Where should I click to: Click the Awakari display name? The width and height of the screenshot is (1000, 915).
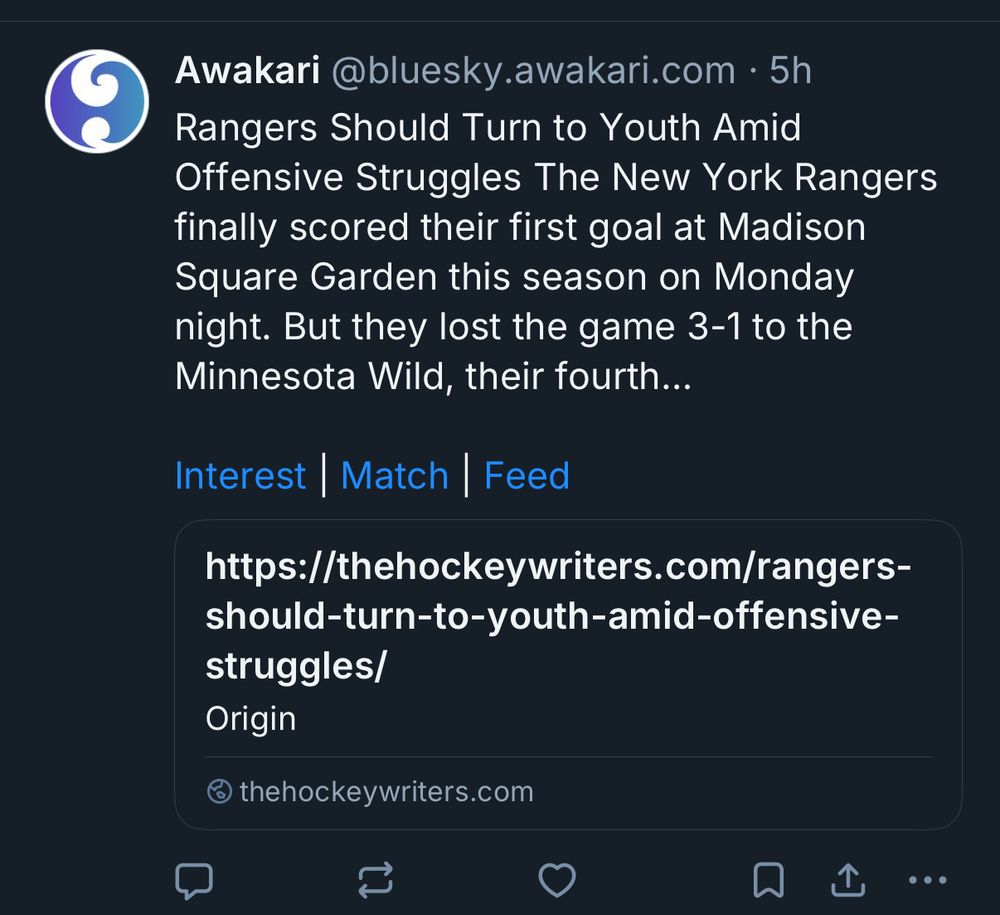247,71
